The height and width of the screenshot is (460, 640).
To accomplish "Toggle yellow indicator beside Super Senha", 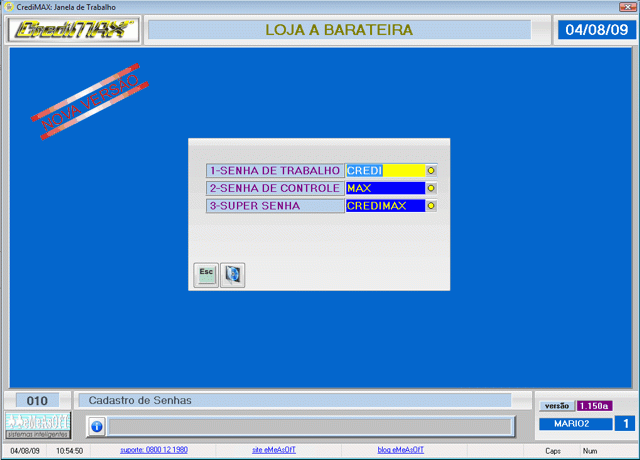I will pos(431,206).
